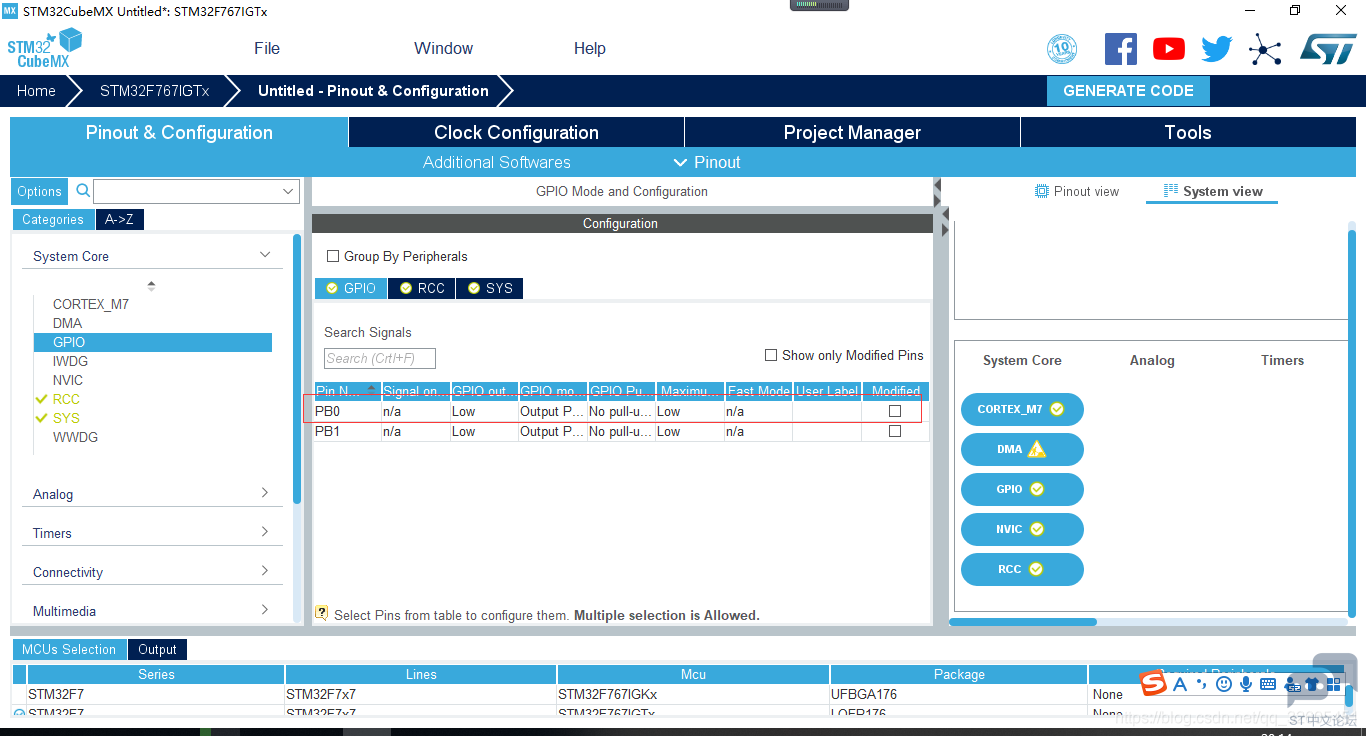This screenshot has width=1366, height=736.
Task: Click the Sogou input method S icon
Action: (x=1153, y=684)
